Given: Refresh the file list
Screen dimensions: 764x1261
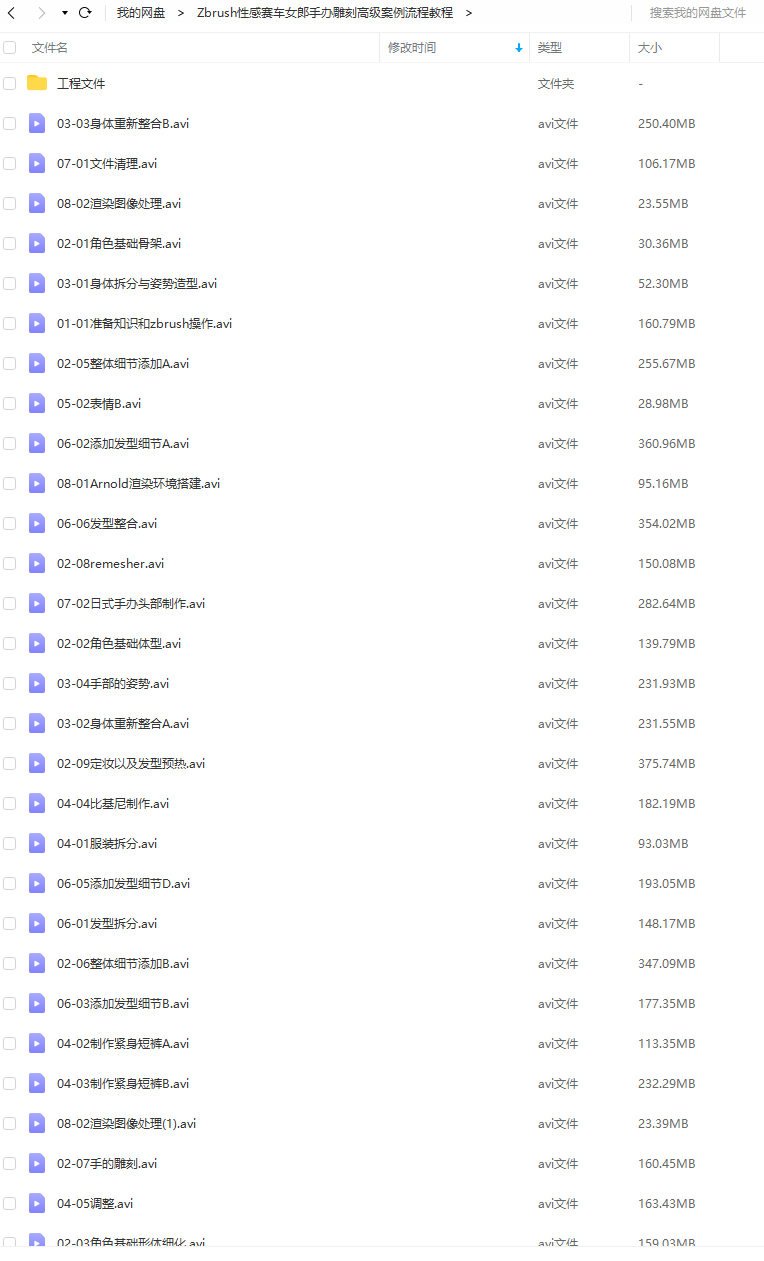Looking at the screenshot, I should [85, 13].
